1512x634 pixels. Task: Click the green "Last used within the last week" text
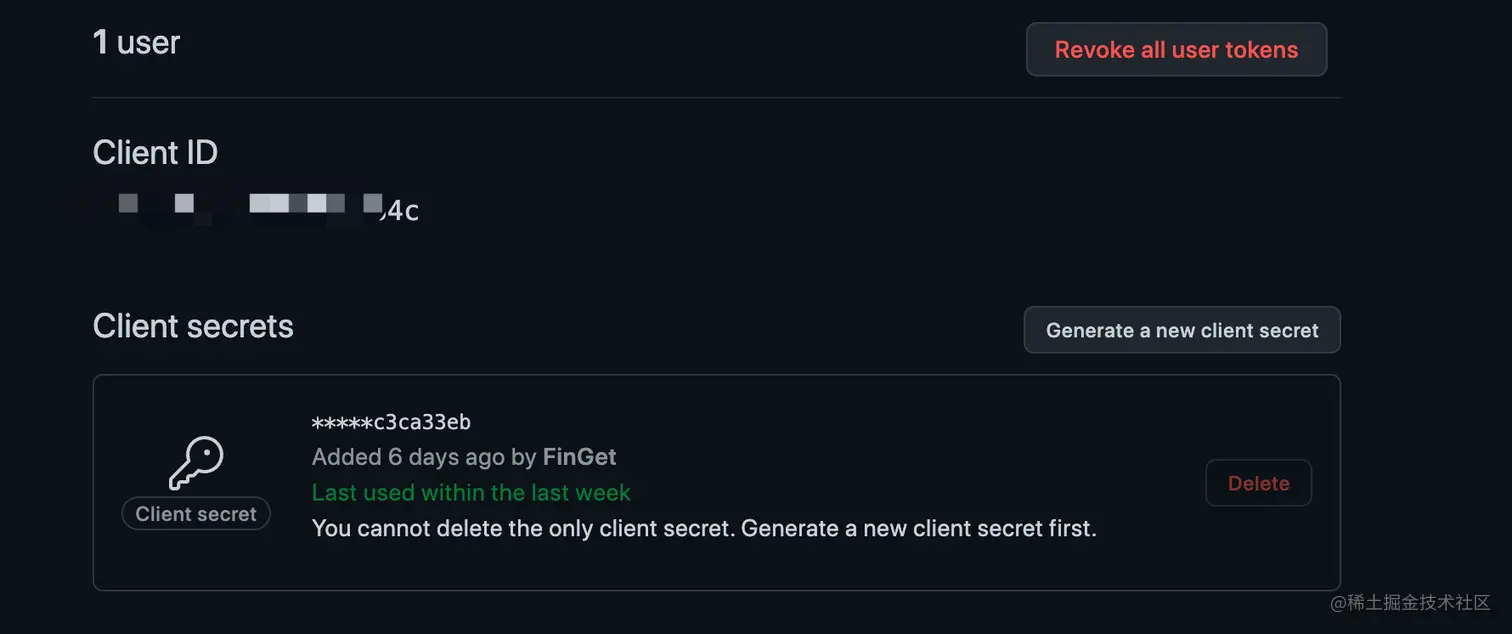[471, 492]
